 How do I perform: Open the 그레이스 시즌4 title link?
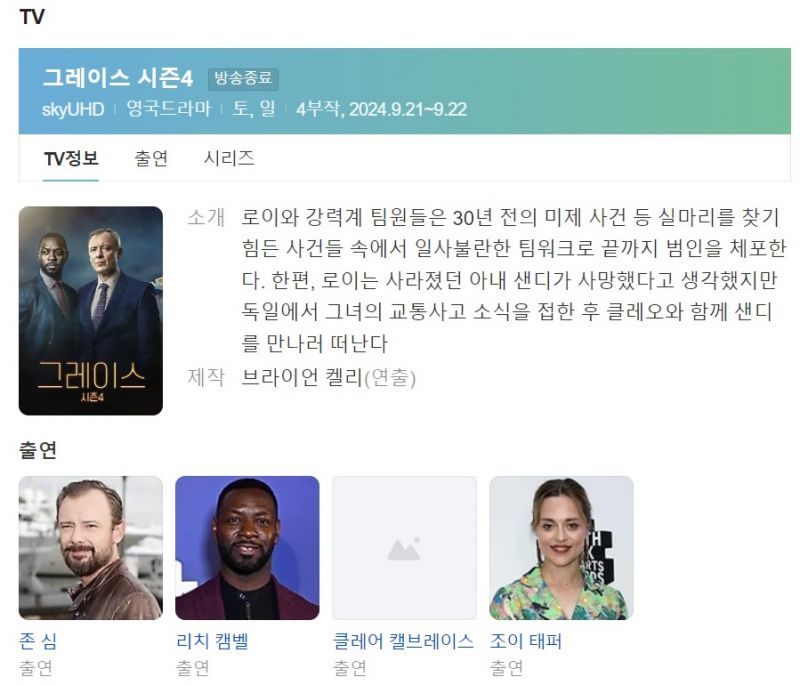pyautogui.click(x=118, y=79)
